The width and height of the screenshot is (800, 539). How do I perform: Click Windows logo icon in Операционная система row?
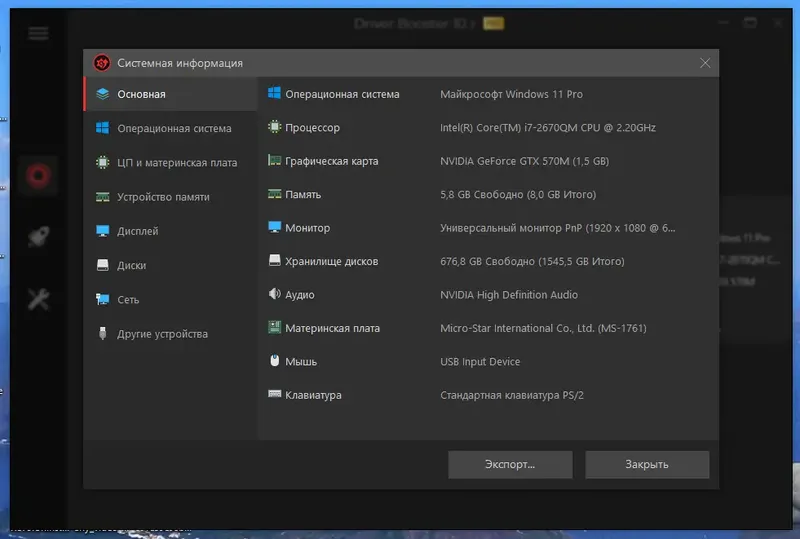tap(274, 93)
